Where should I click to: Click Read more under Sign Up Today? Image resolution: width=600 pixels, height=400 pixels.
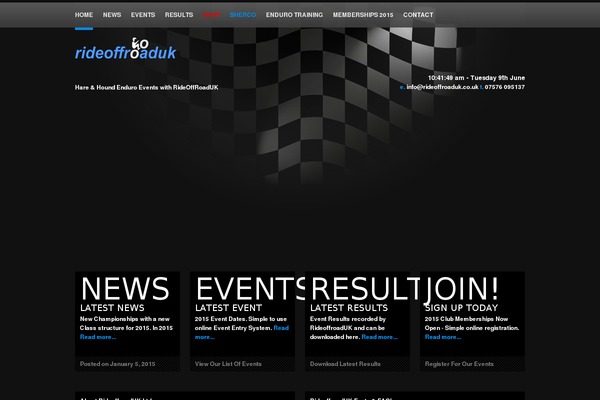[443, 337]
